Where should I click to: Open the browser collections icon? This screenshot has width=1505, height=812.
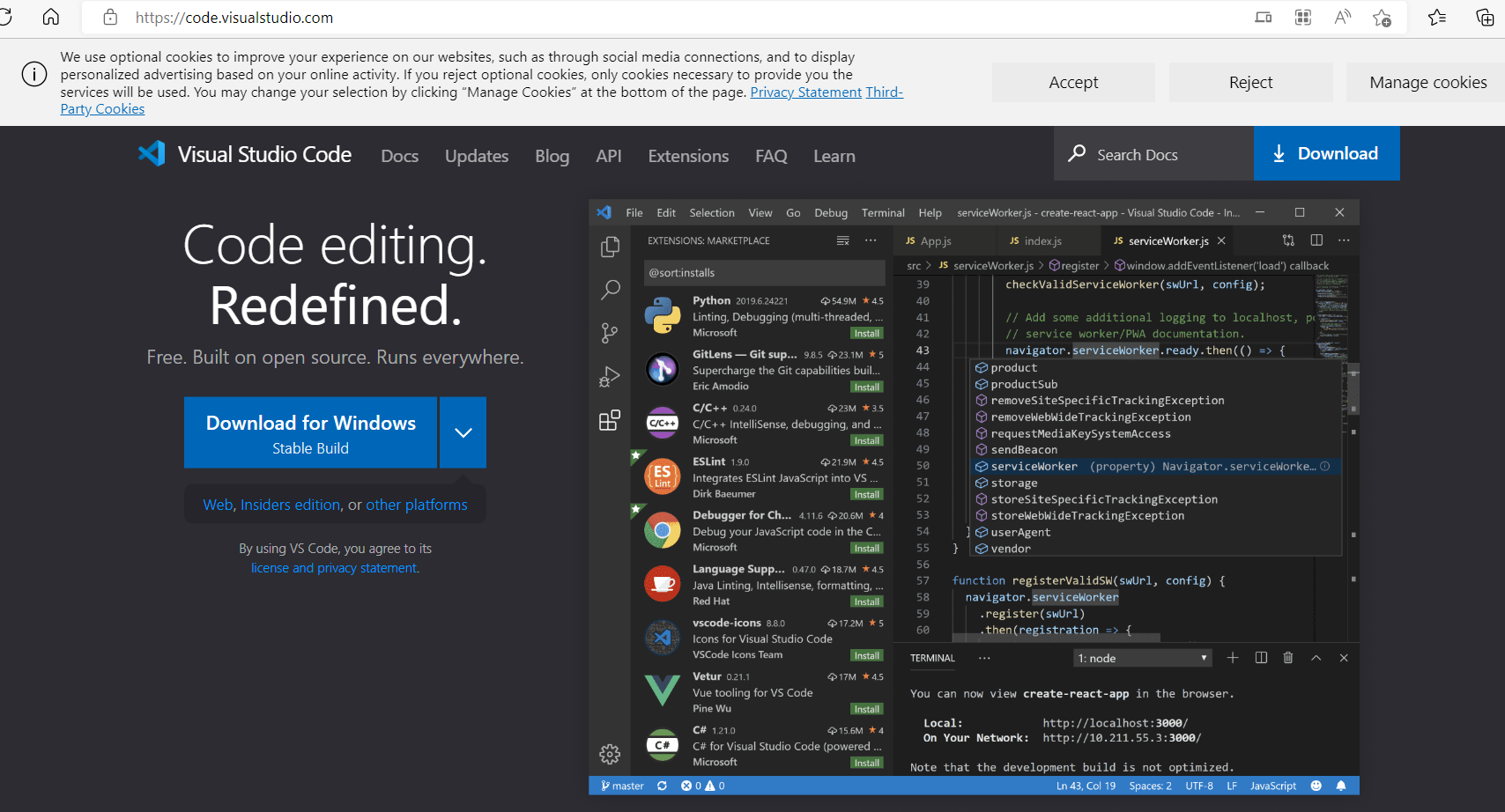(1485, 18)
